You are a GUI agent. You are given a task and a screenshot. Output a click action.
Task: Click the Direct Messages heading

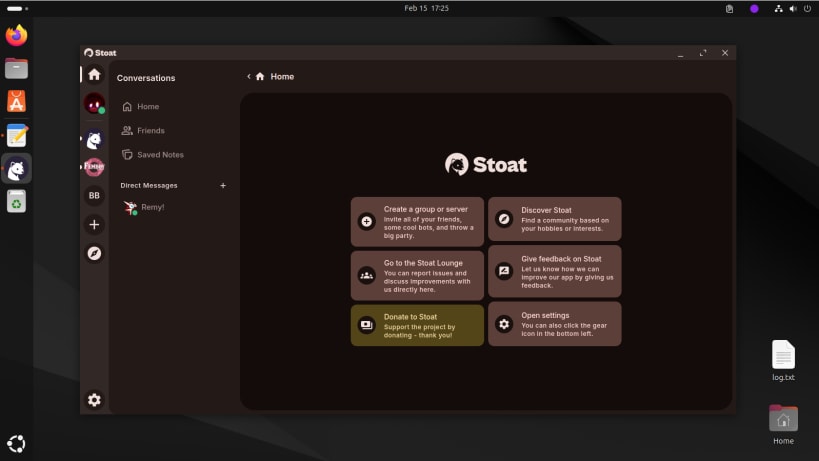149,185
